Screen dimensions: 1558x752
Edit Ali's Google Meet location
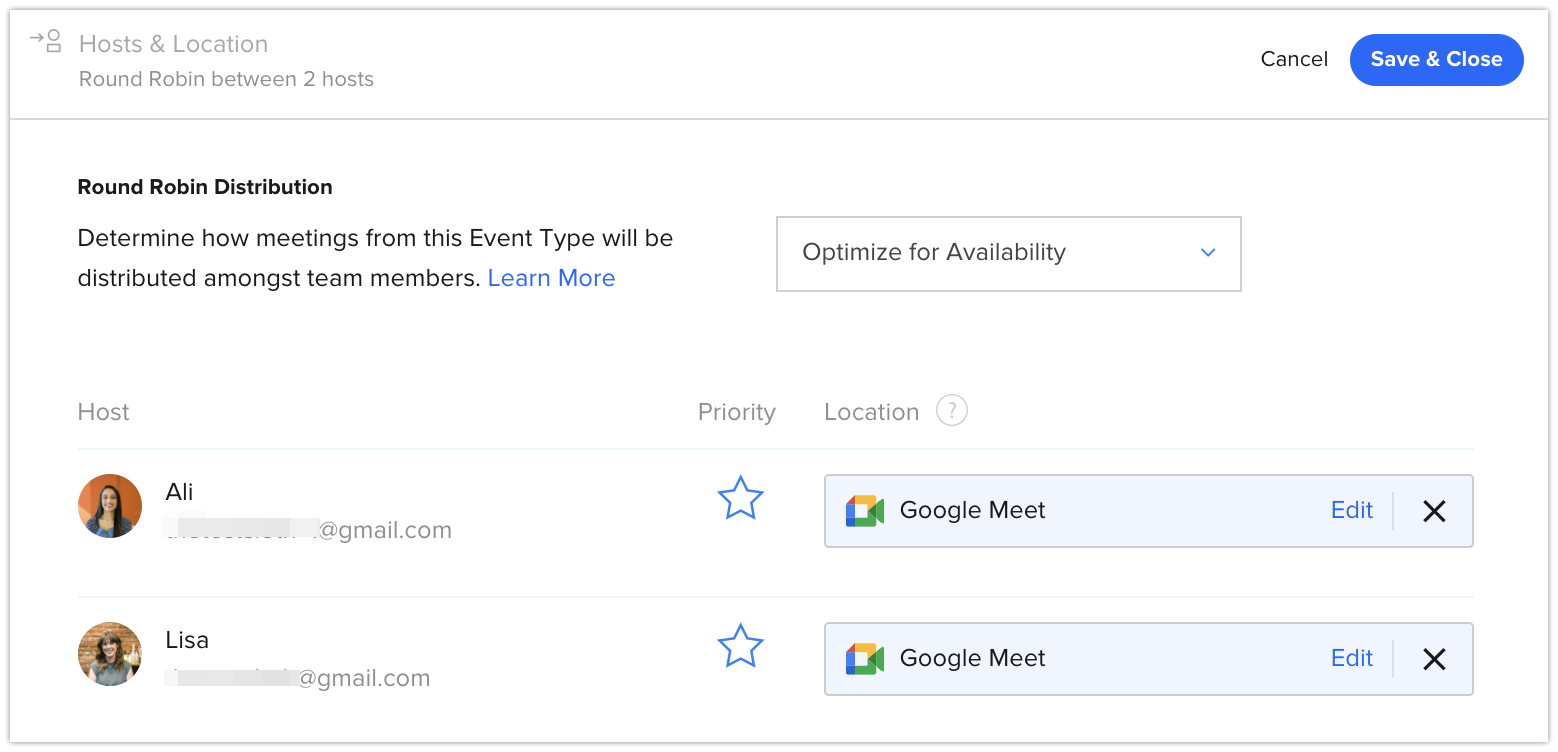click(1351, 510)
